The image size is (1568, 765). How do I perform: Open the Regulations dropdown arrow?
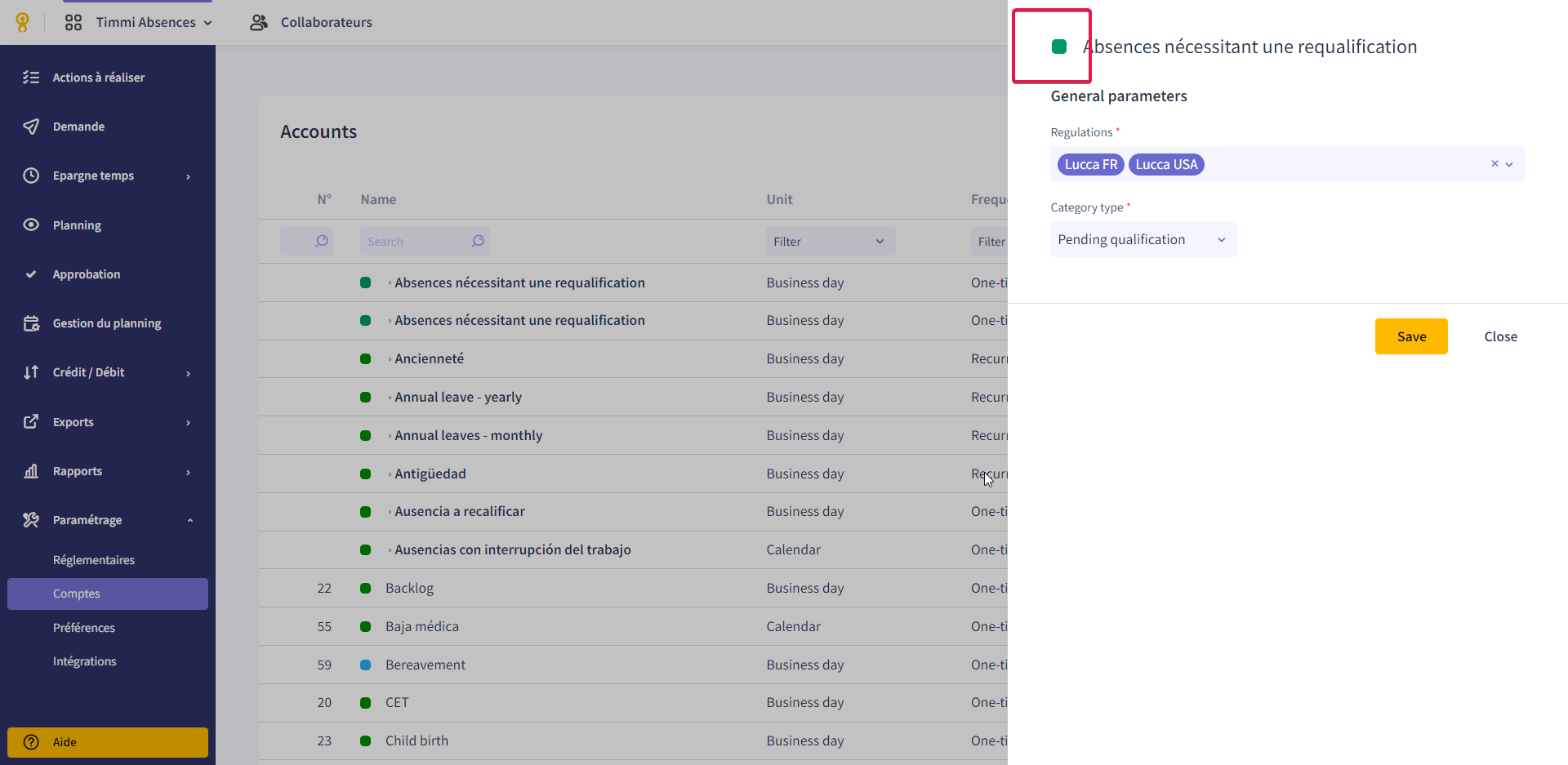pyautogui.click(x=1509, y=164)
